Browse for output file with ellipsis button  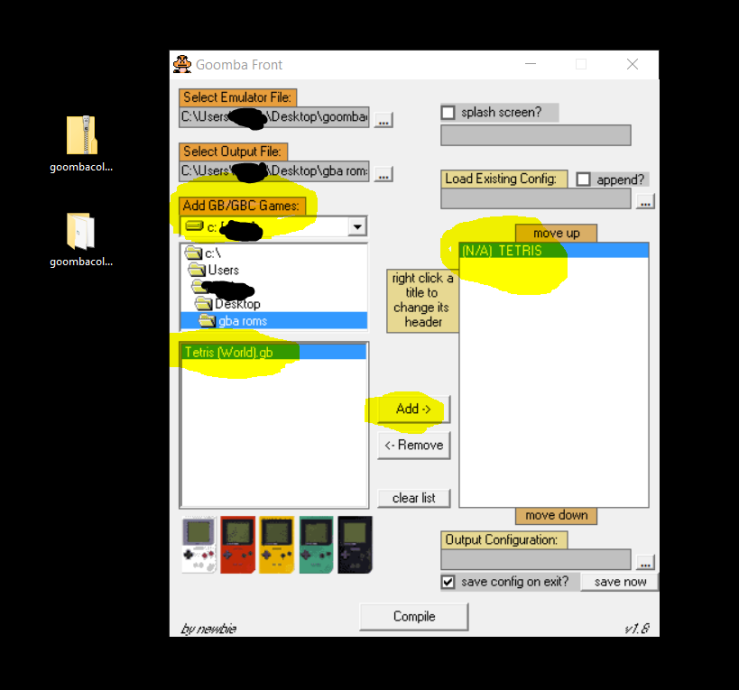click(384, 174)
